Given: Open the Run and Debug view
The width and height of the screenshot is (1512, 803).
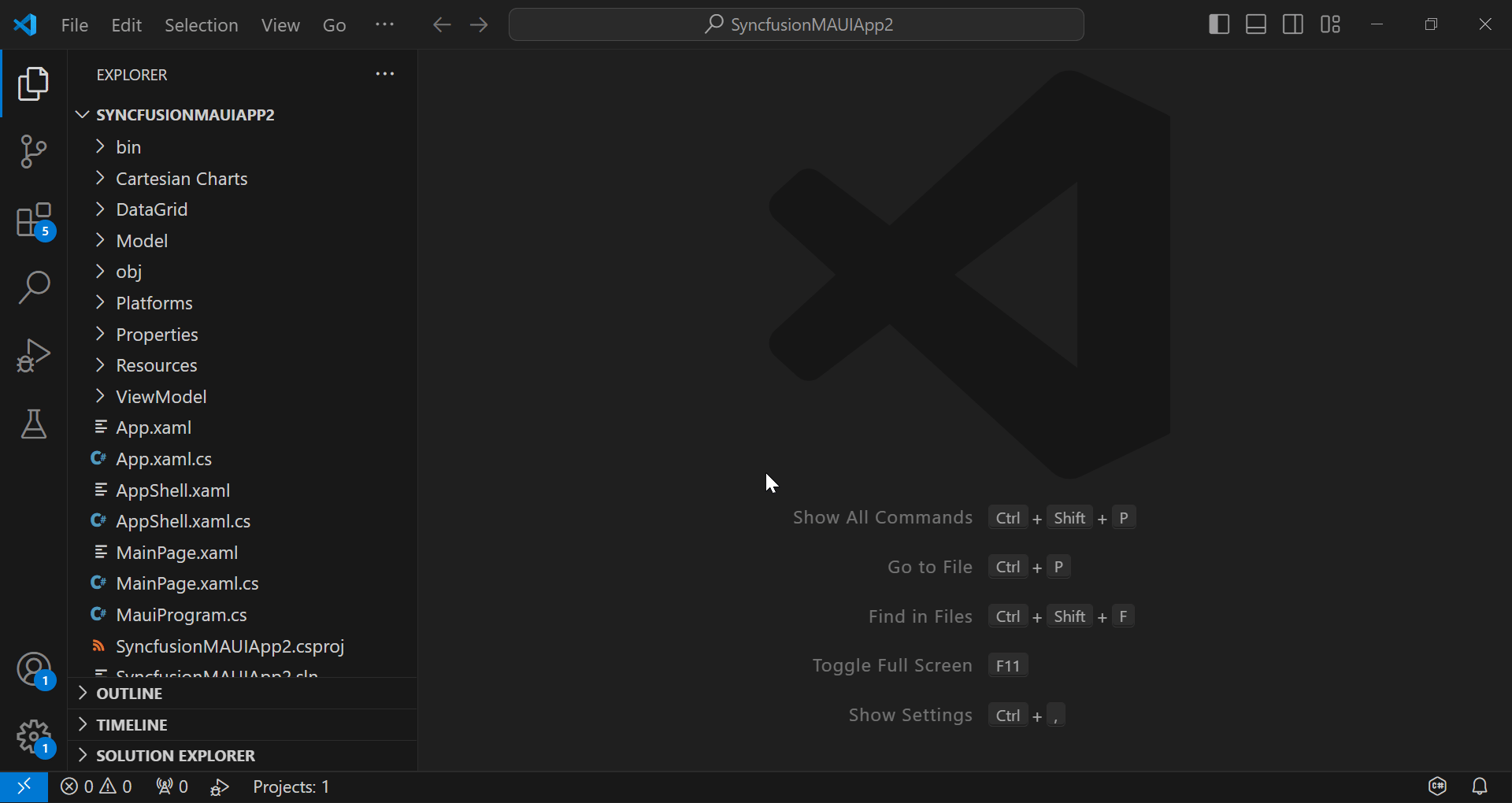Looking at the screenshot, I should click(33, 355).
